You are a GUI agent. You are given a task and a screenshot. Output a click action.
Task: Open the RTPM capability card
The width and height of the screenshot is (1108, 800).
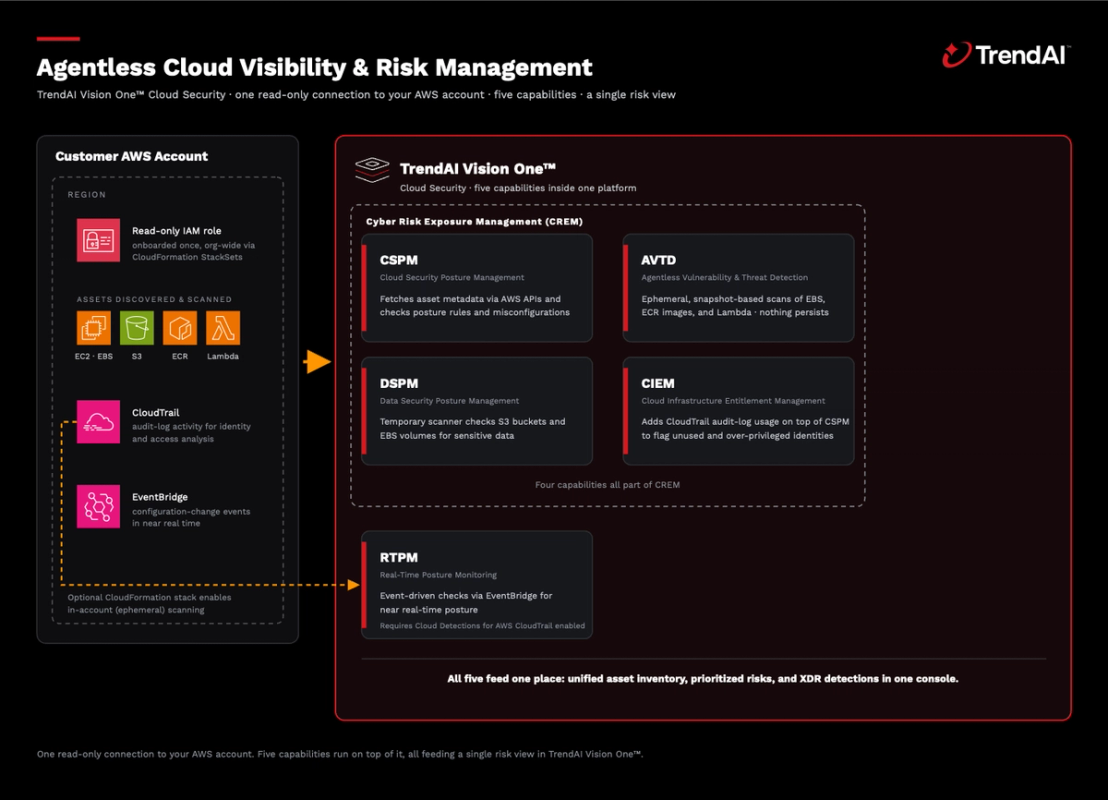point(477,585)
